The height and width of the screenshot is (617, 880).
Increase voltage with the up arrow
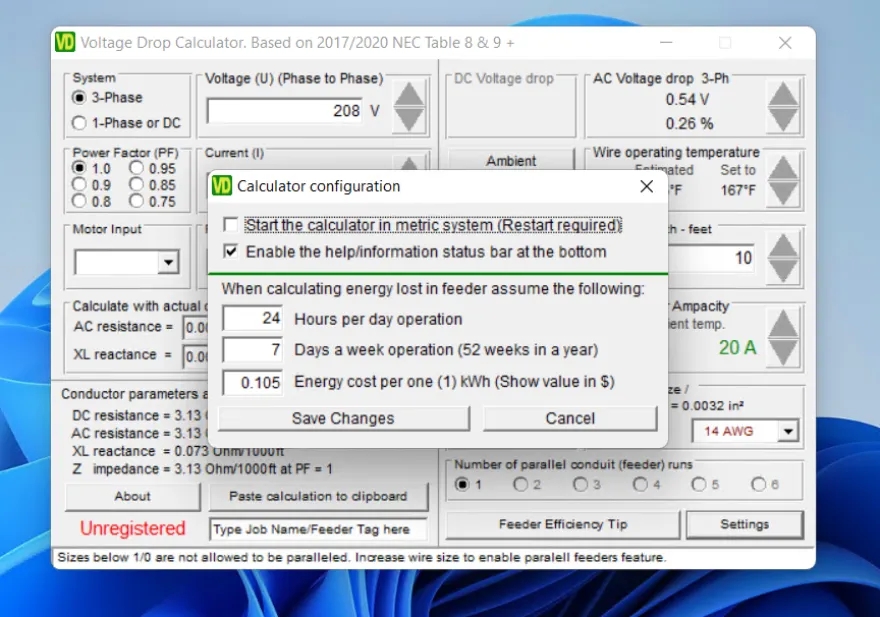click(409, 93)
